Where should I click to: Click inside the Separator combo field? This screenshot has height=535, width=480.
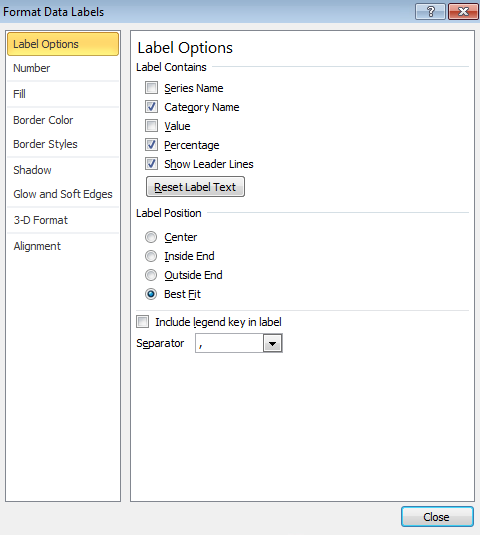point(229,343)
